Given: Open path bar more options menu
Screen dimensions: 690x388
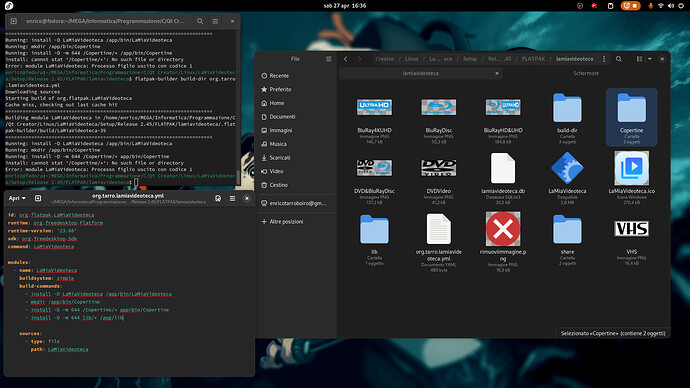Looking at the screenshot, I should (x=604, y=59).
